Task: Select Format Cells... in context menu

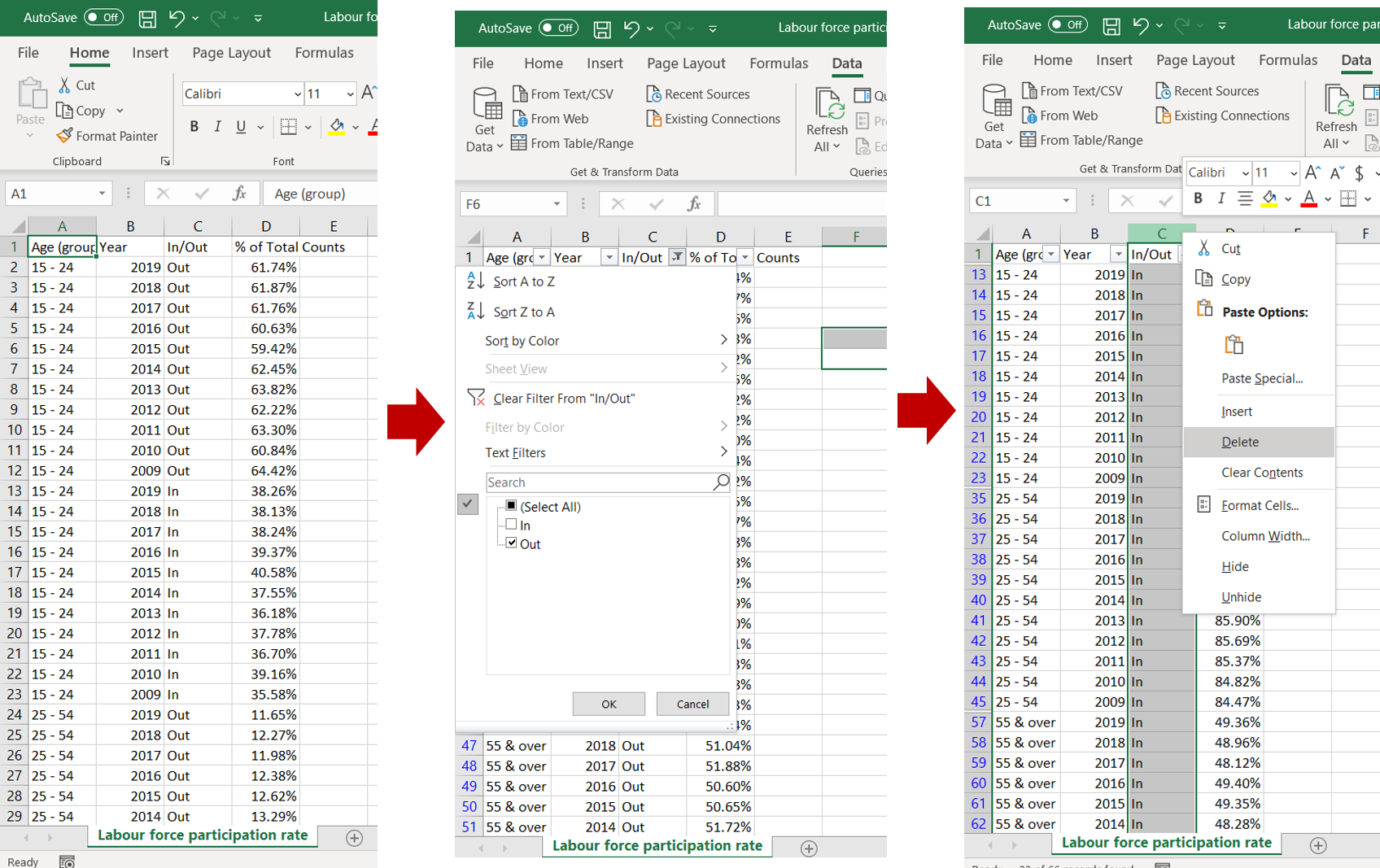Action: [x=1260, y=505]
